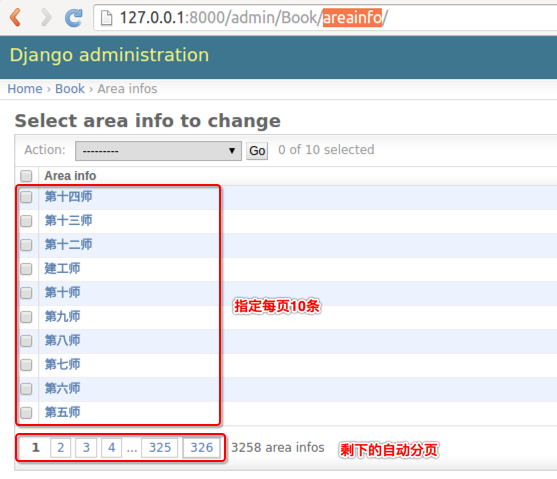Check the box for 第十四师

coord(26,197)
